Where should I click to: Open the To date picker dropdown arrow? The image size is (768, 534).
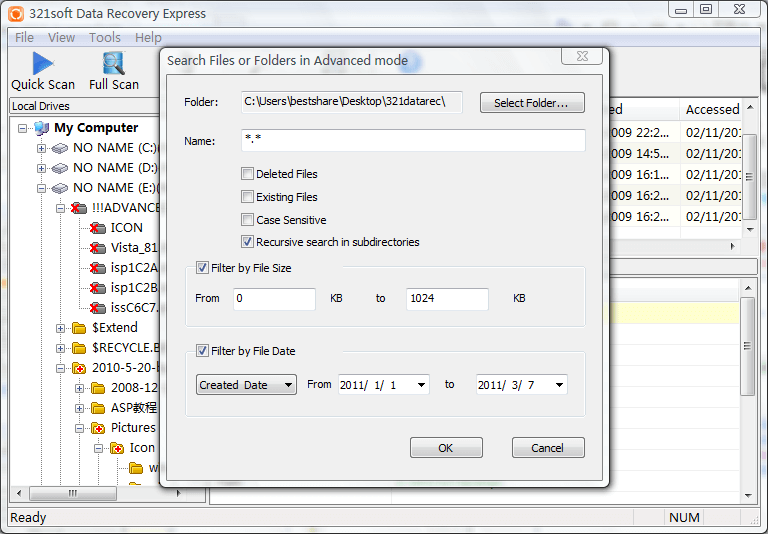559,385
